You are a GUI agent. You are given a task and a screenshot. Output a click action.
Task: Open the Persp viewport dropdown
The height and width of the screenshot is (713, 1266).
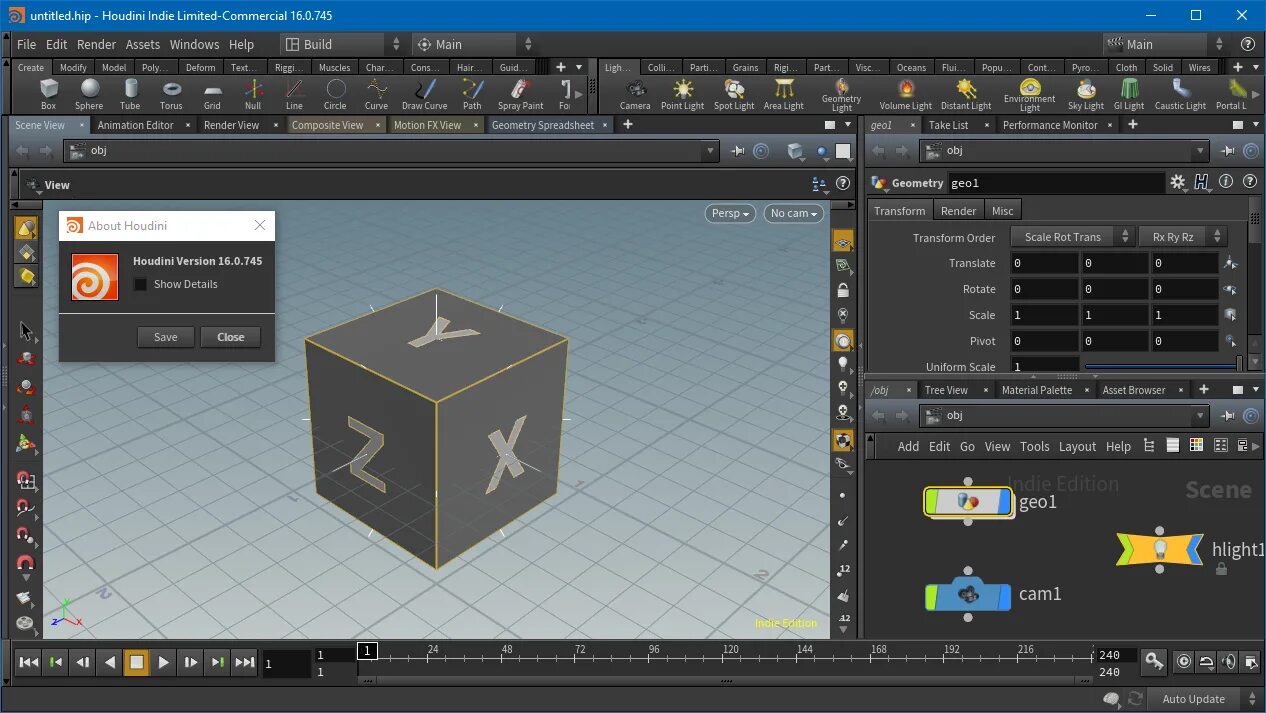coord(729,213)
